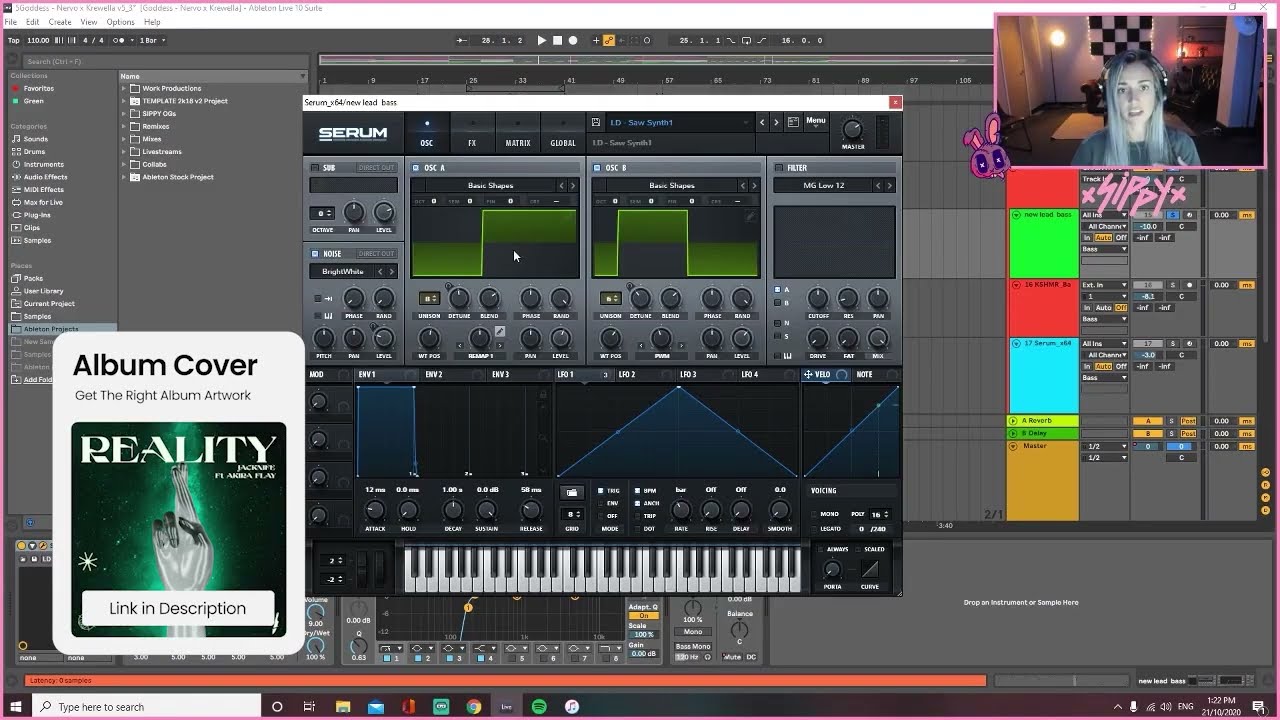Select Favorites collection
The width and height of the screenshot is (1280, 720).
click(39, 88)
